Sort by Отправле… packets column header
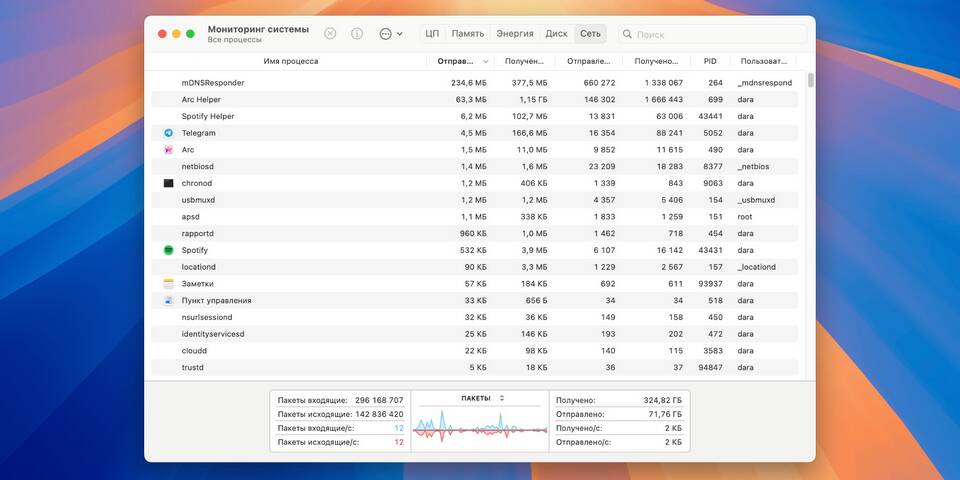 pyautogui.click(x=589, y=61)
